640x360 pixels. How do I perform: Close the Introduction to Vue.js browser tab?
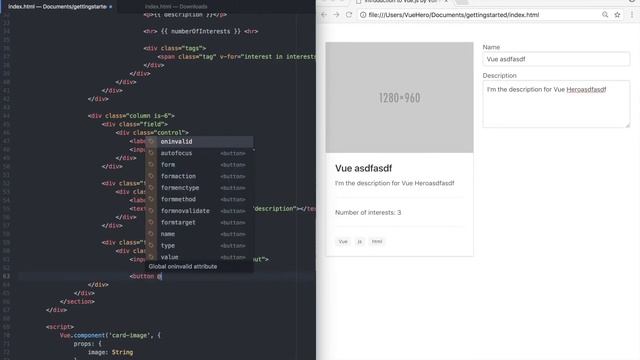tap(446, 2)
